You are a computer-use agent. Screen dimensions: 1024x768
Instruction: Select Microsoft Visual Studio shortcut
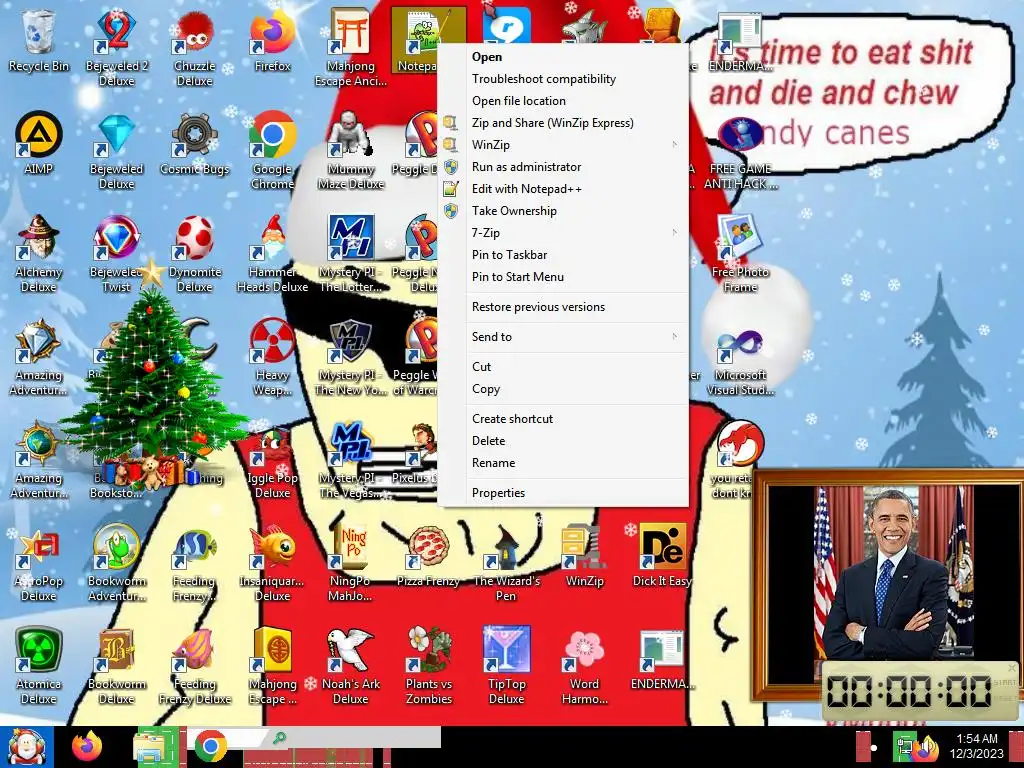pyautogui.click(x=740, y=363)
